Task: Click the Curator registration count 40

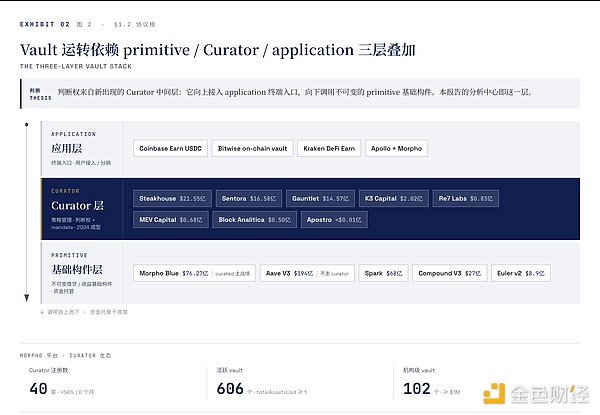Action: 38,389
